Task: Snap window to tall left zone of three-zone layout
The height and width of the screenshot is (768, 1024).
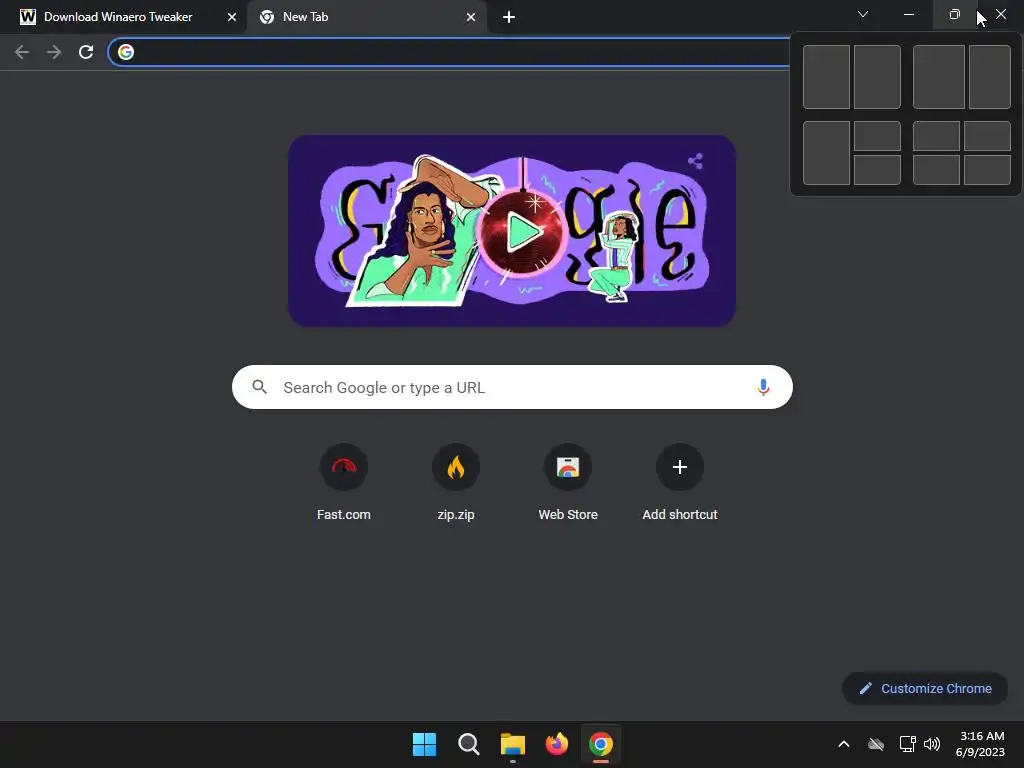Action: pyautogui.click(x=826, y=153)
